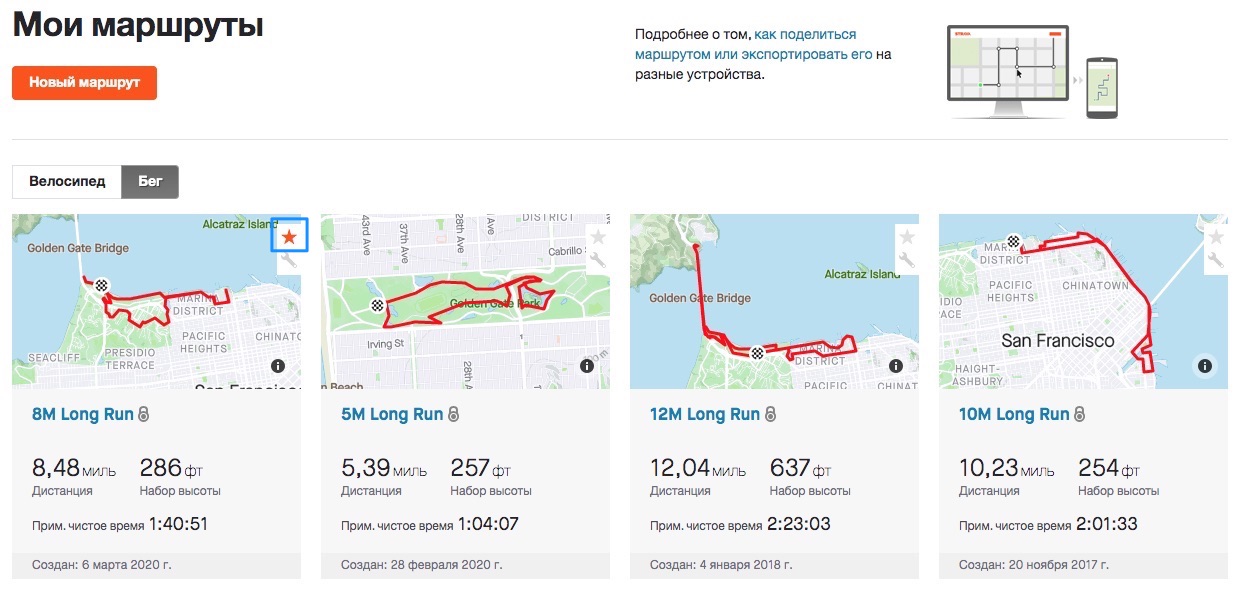This screenshot has height=591, width=1243.
Task: Open wrench settings on 8M Long Run
Action: (289, 261)
